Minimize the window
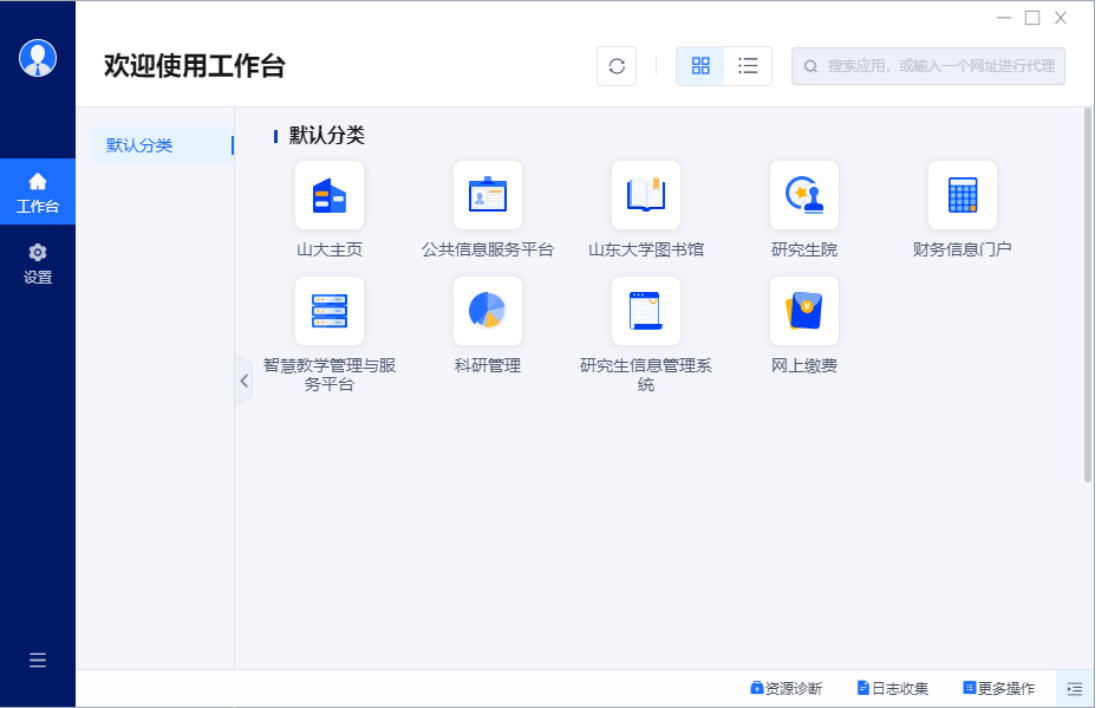 tap(1004, 18)
